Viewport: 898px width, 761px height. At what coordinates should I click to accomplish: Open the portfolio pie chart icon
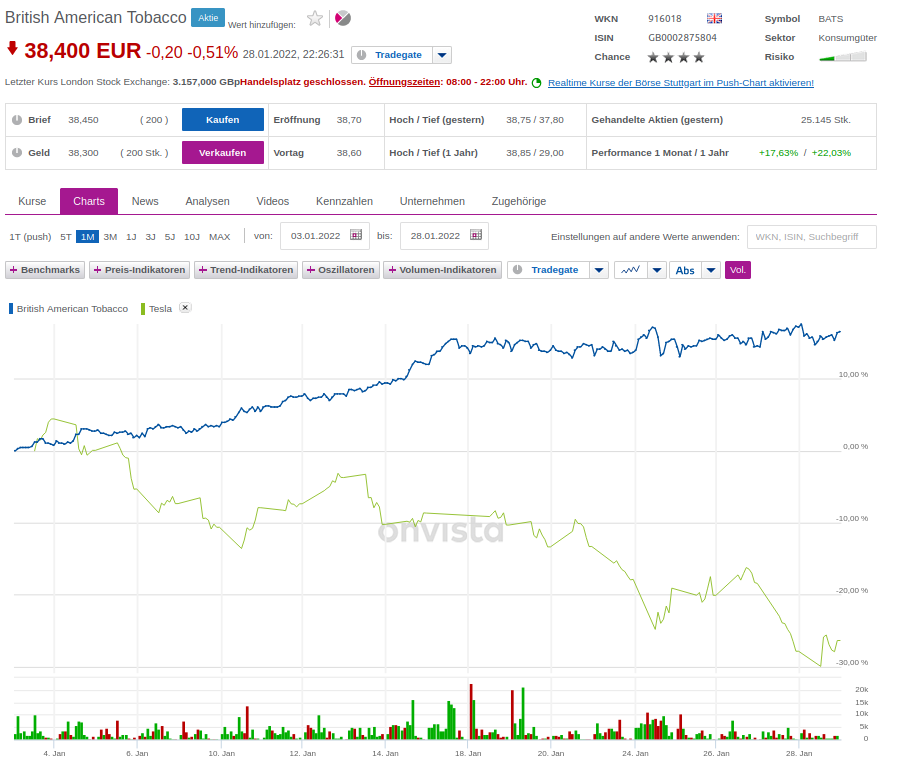coord(342,18)
